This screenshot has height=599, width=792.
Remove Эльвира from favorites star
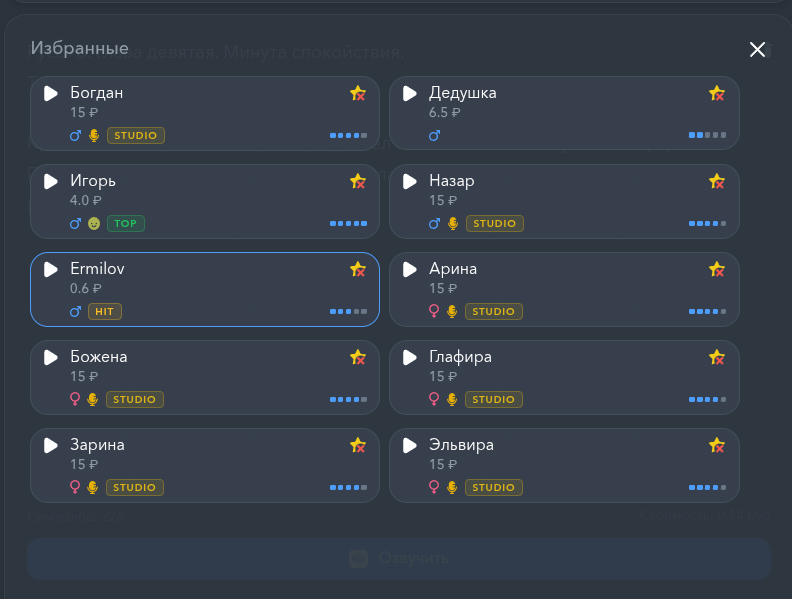coord(717,445)
